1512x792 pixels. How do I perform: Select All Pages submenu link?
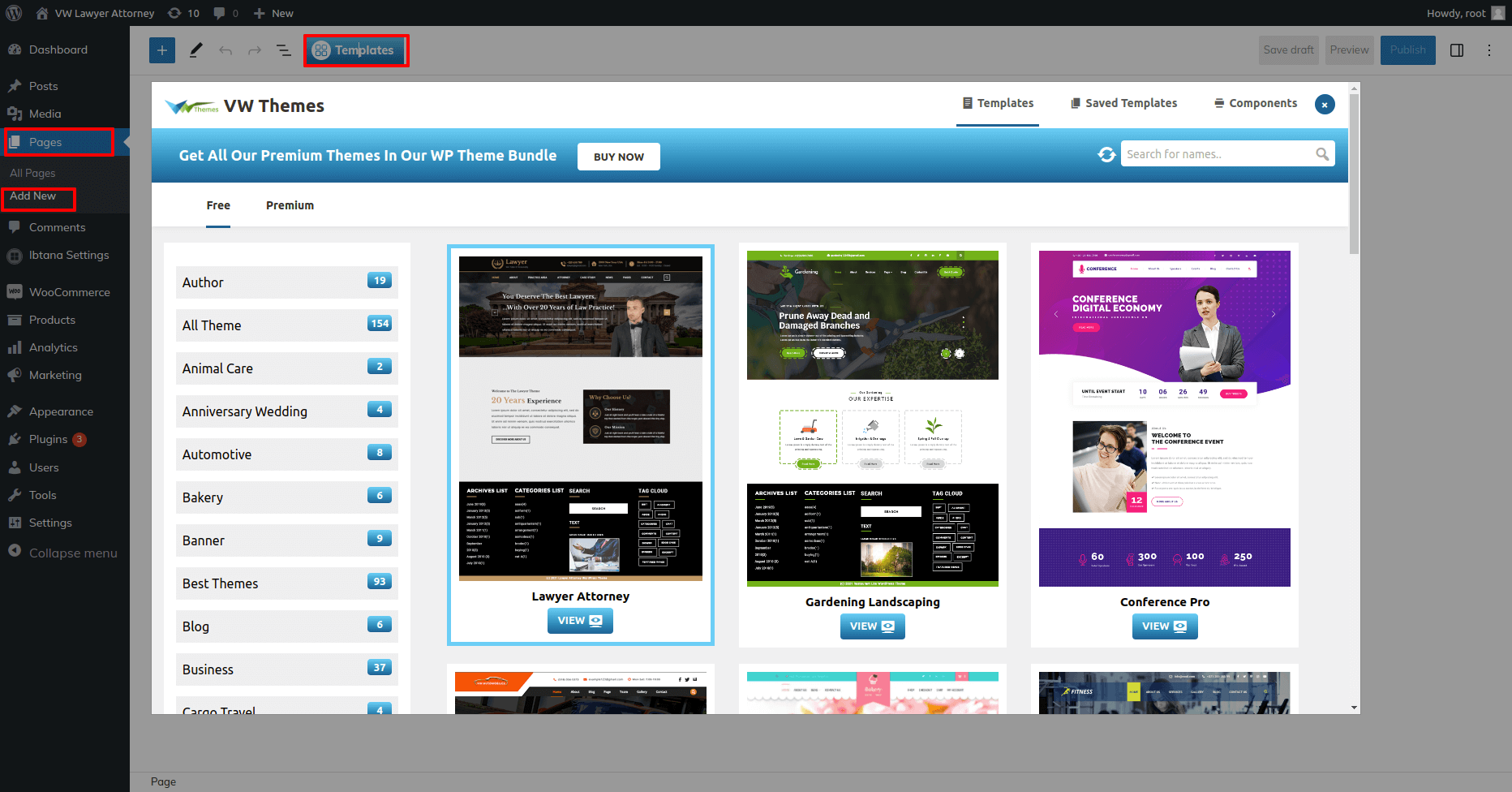32,173
